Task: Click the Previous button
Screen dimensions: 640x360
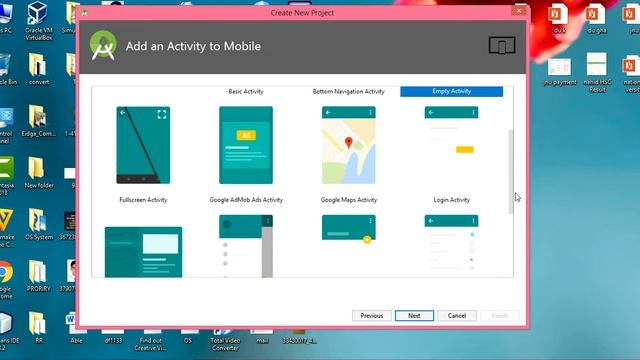Action: click(371, 316)
